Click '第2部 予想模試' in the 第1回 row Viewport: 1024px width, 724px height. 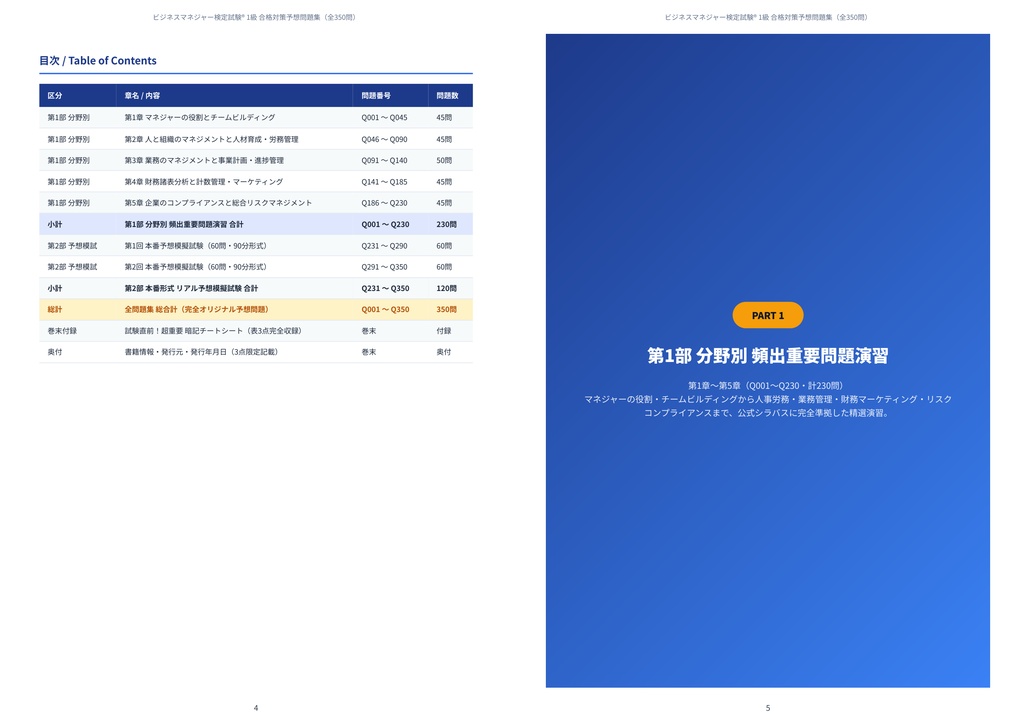click(x=72, y=245)
